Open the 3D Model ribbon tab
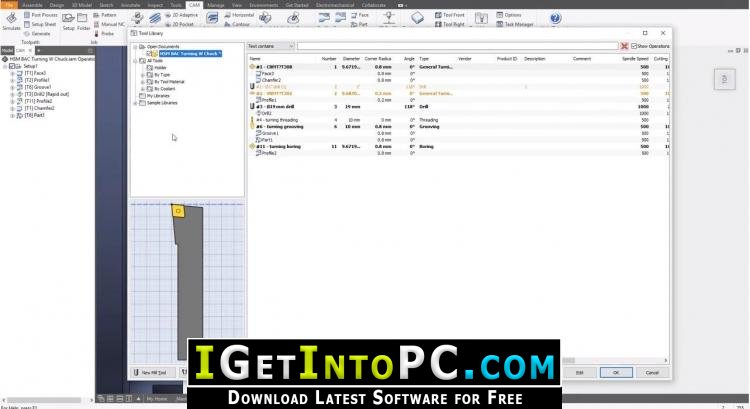 pos(82,5)
